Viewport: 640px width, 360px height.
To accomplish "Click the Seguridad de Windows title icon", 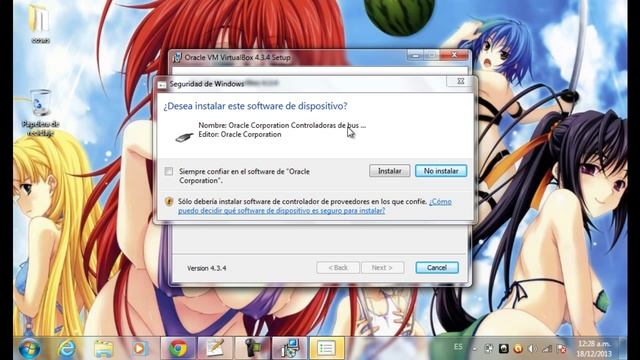I will tap(162, 84).
